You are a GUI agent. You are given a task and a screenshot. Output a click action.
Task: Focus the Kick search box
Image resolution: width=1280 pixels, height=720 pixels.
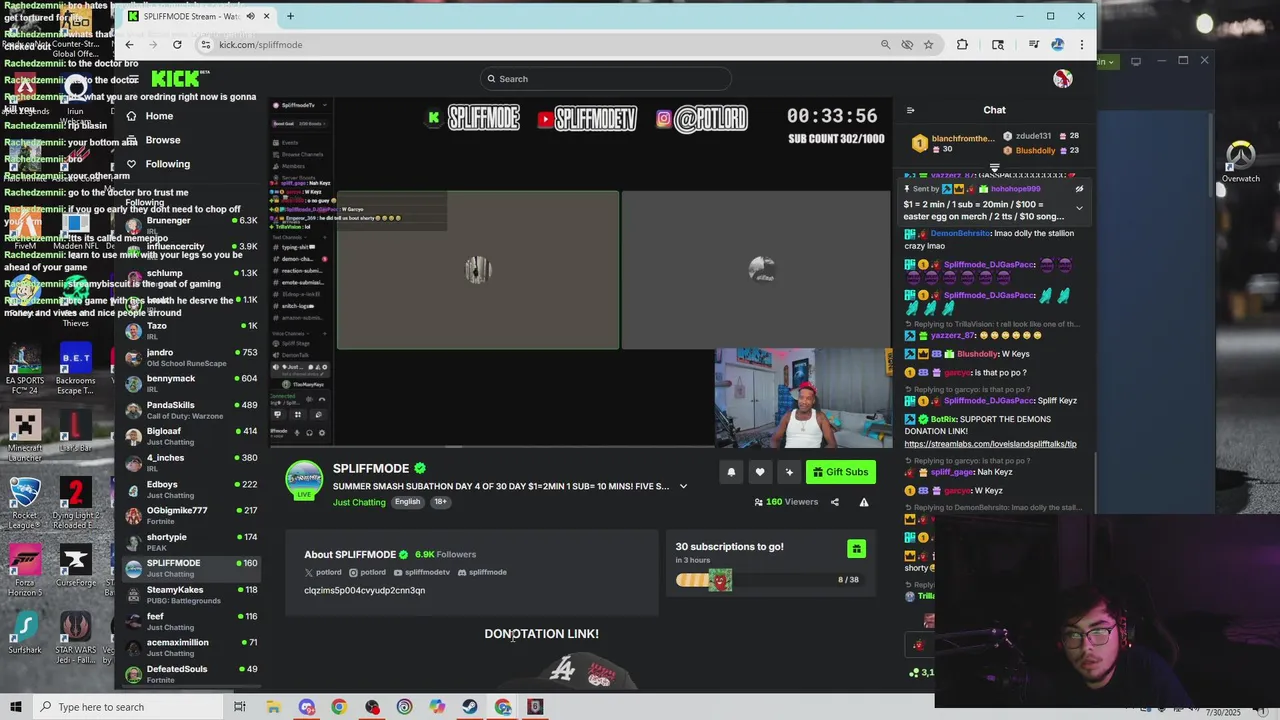[x=605, y=79]
